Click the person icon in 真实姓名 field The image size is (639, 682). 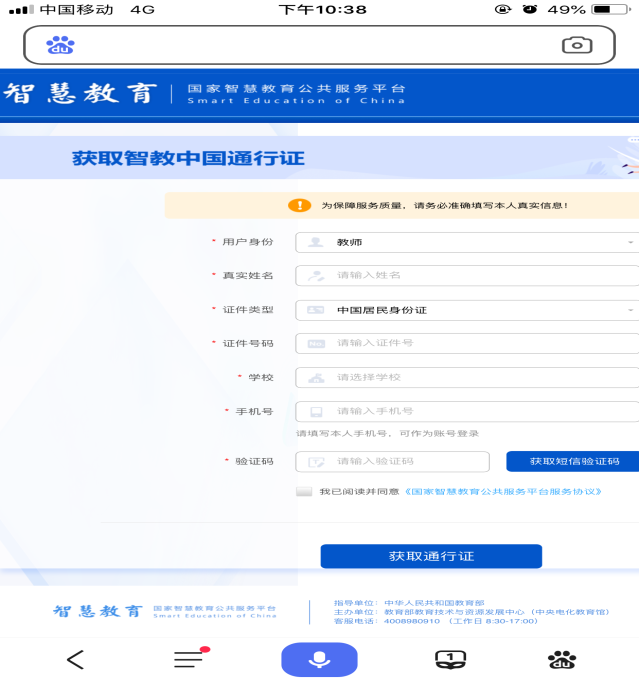pos(316,275)
